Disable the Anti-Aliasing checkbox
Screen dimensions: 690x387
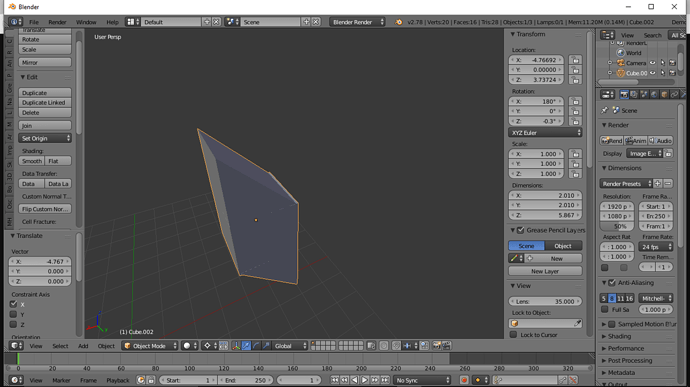pyautogui.click(x=612, y=283)
